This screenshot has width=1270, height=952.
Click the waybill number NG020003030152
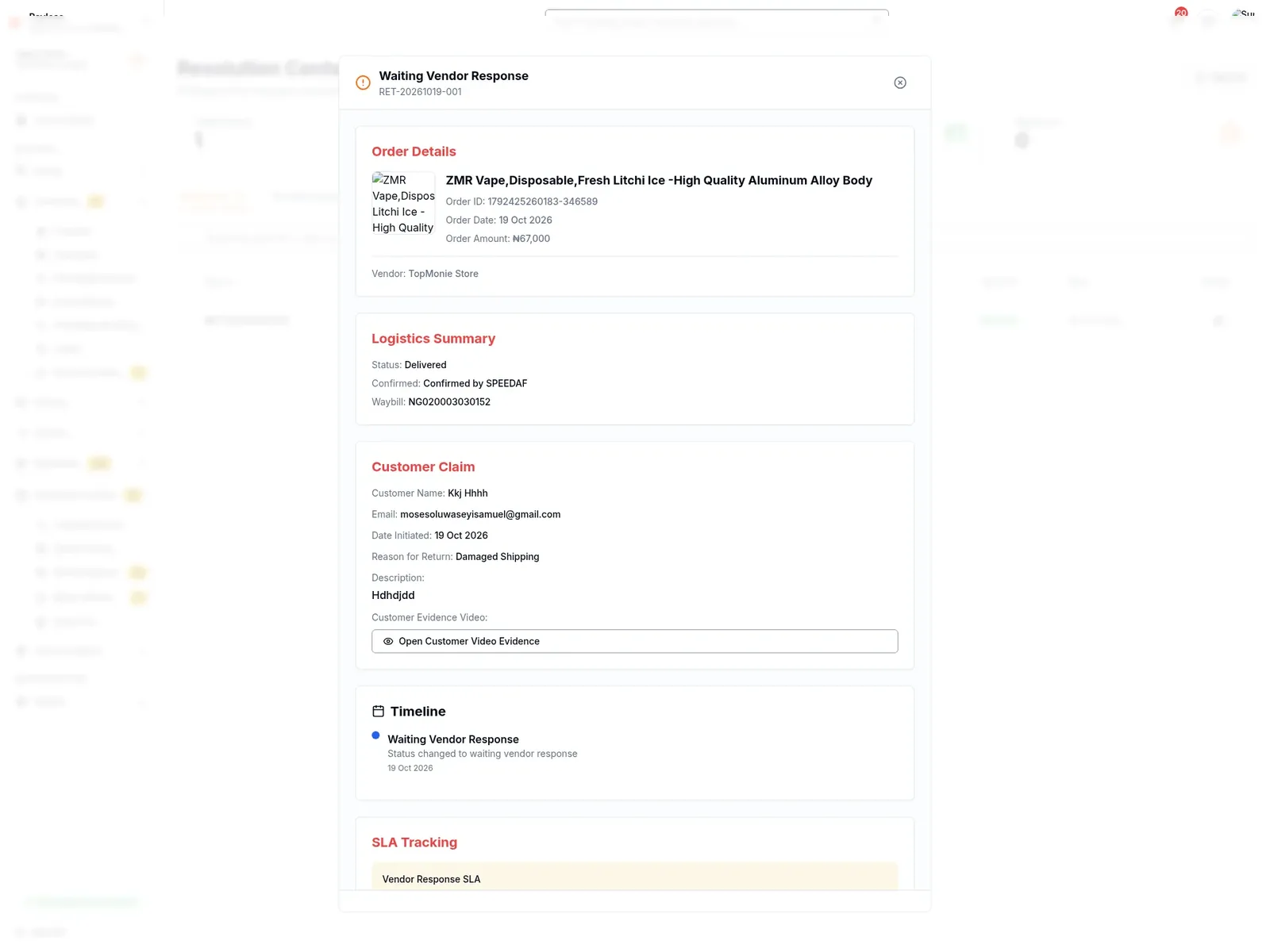[x=449, y=402]
